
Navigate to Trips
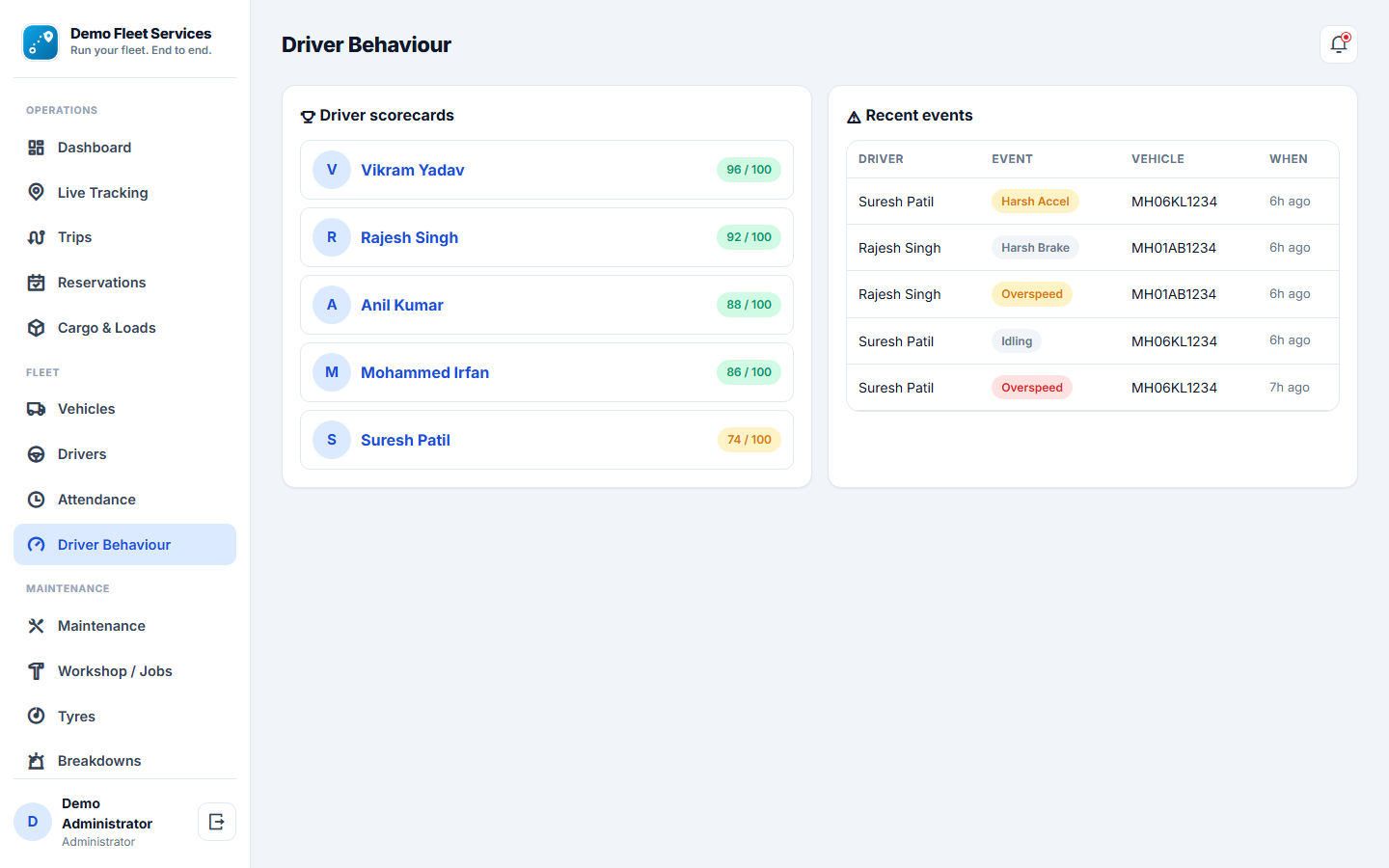[124, 237]
